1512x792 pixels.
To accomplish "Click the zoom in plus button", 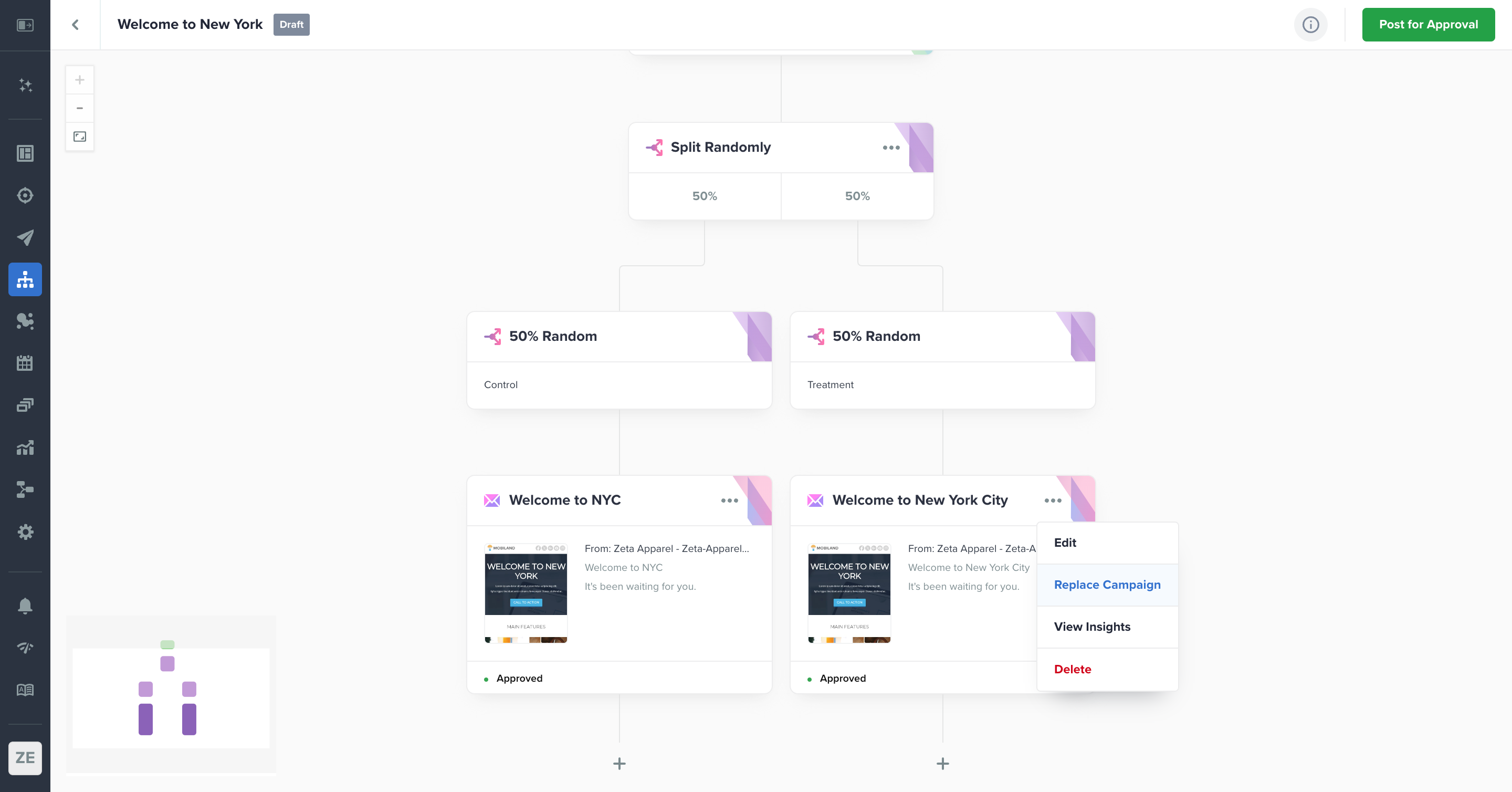I will pos(80,80).
